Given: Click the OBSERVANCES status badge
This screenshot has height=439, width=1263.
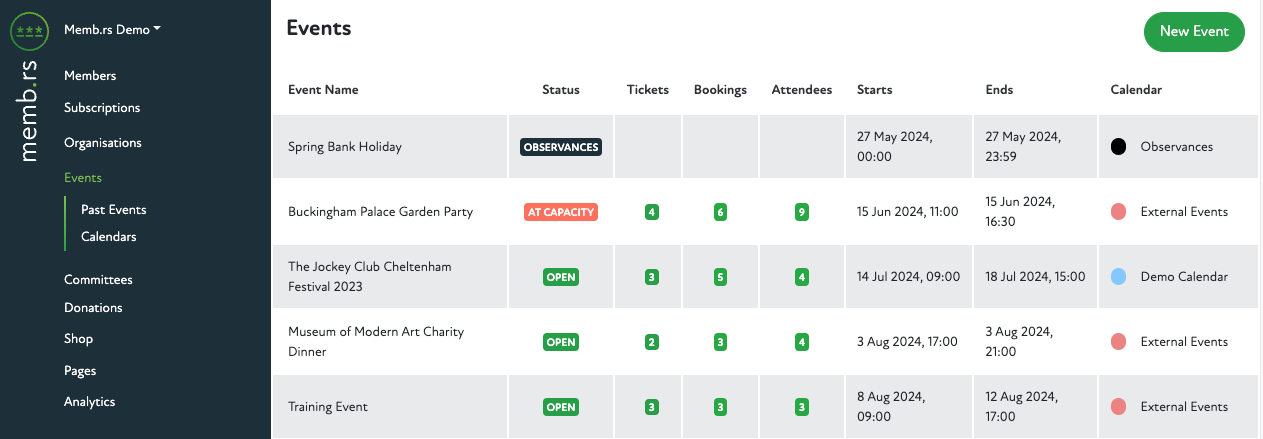Looking at the screenshot, I should pyautogui.click(x=561, y=147).
